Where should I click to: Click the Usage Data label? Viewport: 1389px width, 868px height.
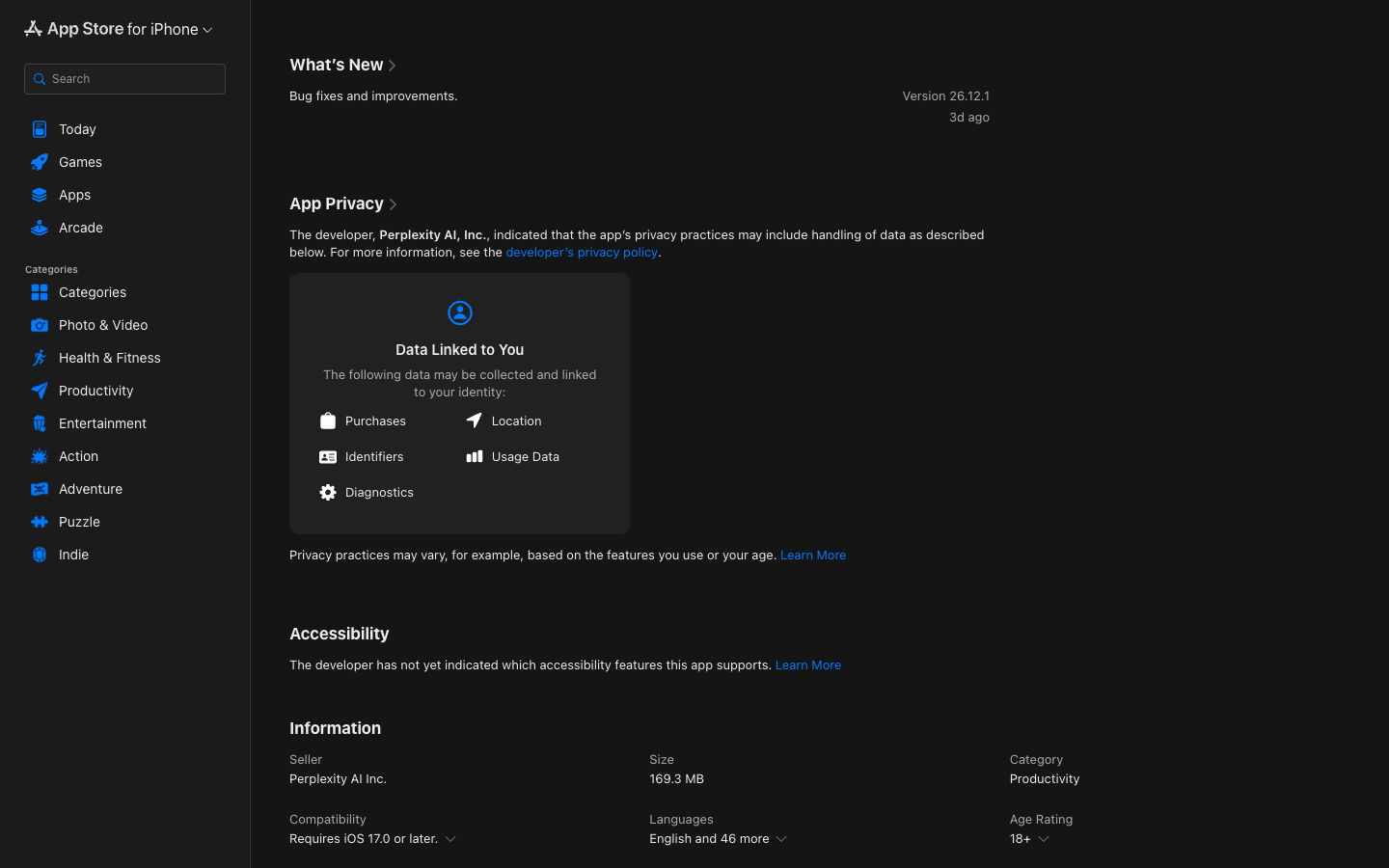(x=526, y=457)
